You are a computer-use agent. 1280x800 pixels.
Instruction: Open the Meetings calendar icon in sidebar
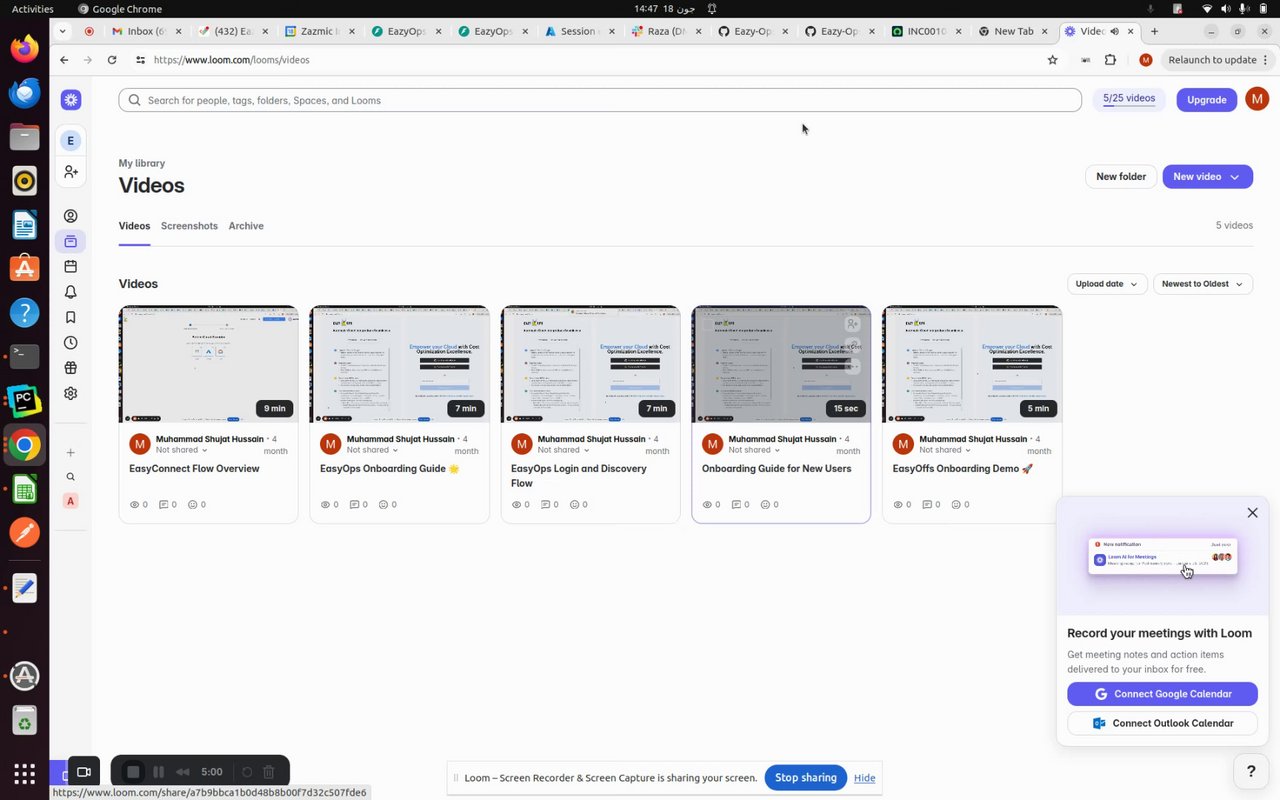click(70, 267)
